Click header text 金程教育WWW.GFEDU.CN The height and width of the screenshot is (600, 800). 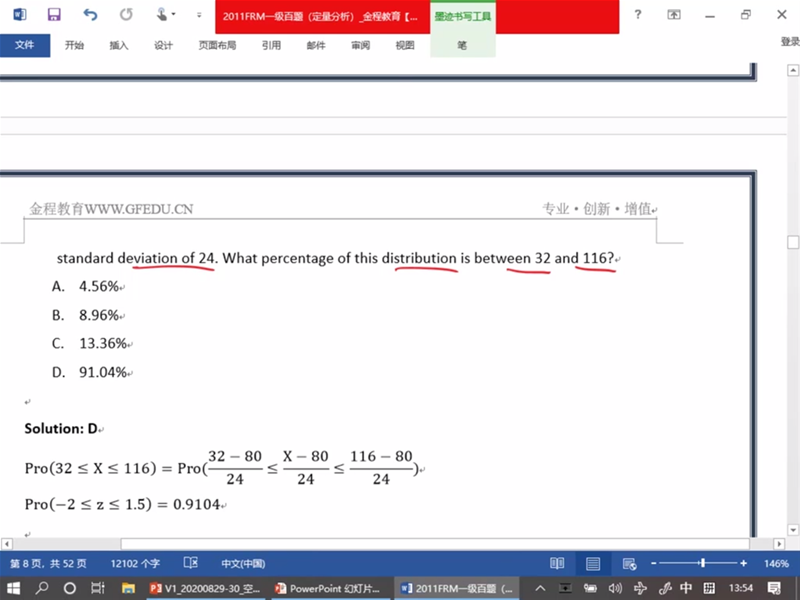[111, 208]
